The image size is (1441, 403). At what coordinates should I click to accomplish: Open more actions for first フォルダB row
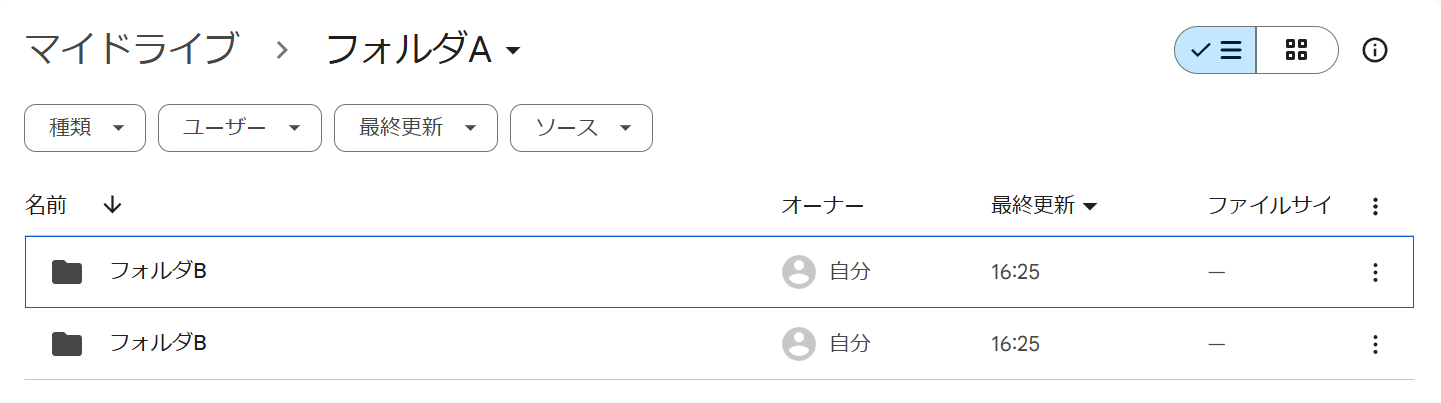pos(1375,272)
